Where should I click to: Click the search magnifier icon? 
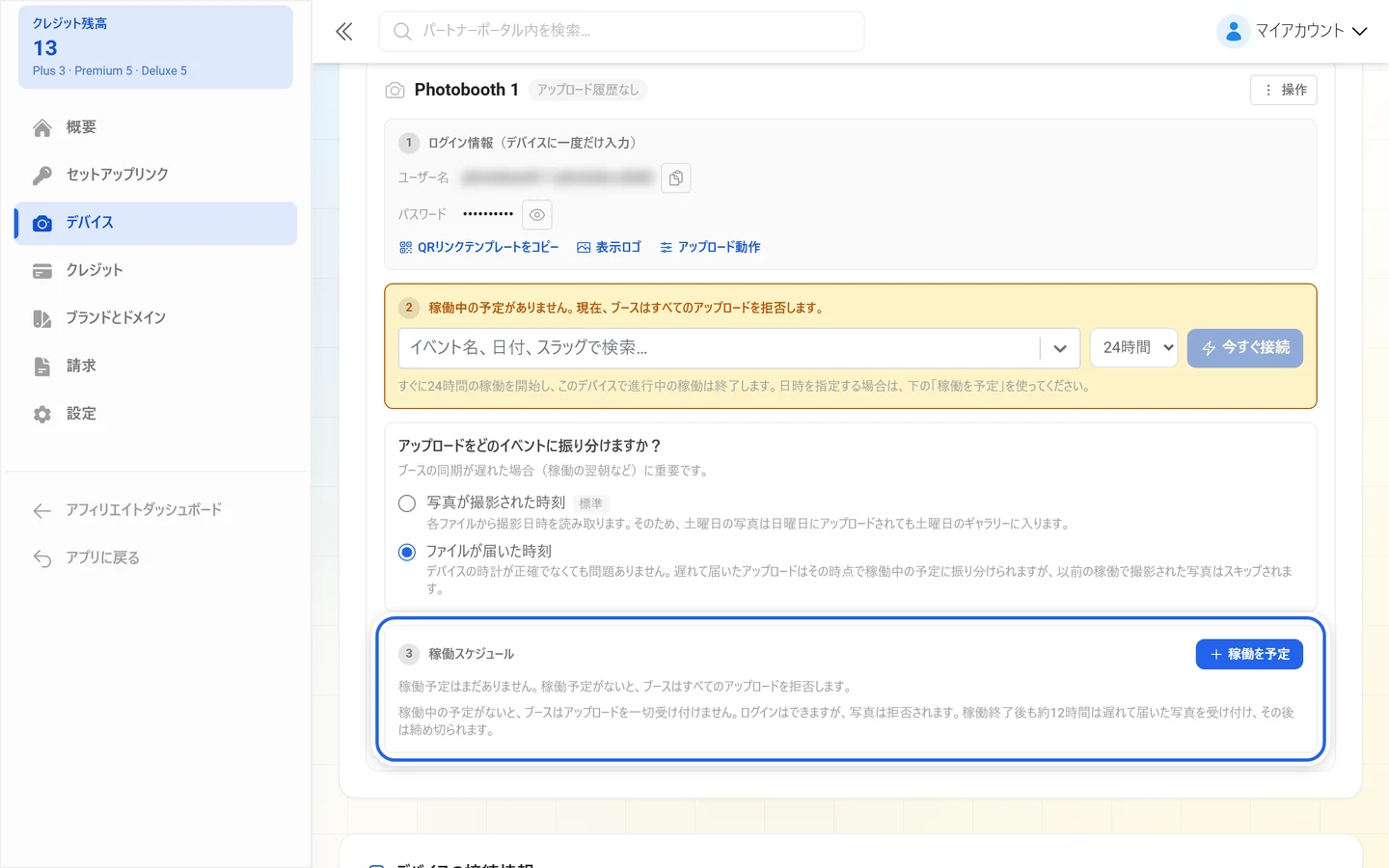click(402, 32)
